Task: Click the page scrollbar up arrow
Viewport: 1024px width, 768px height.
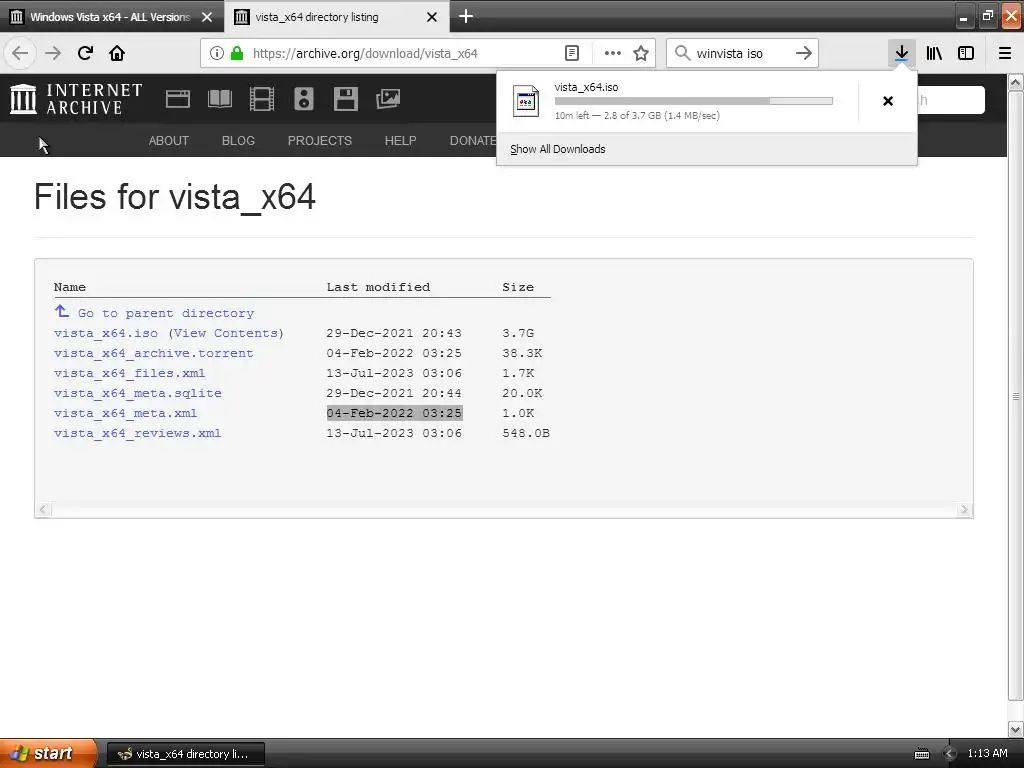Action: click(1016, 82)
